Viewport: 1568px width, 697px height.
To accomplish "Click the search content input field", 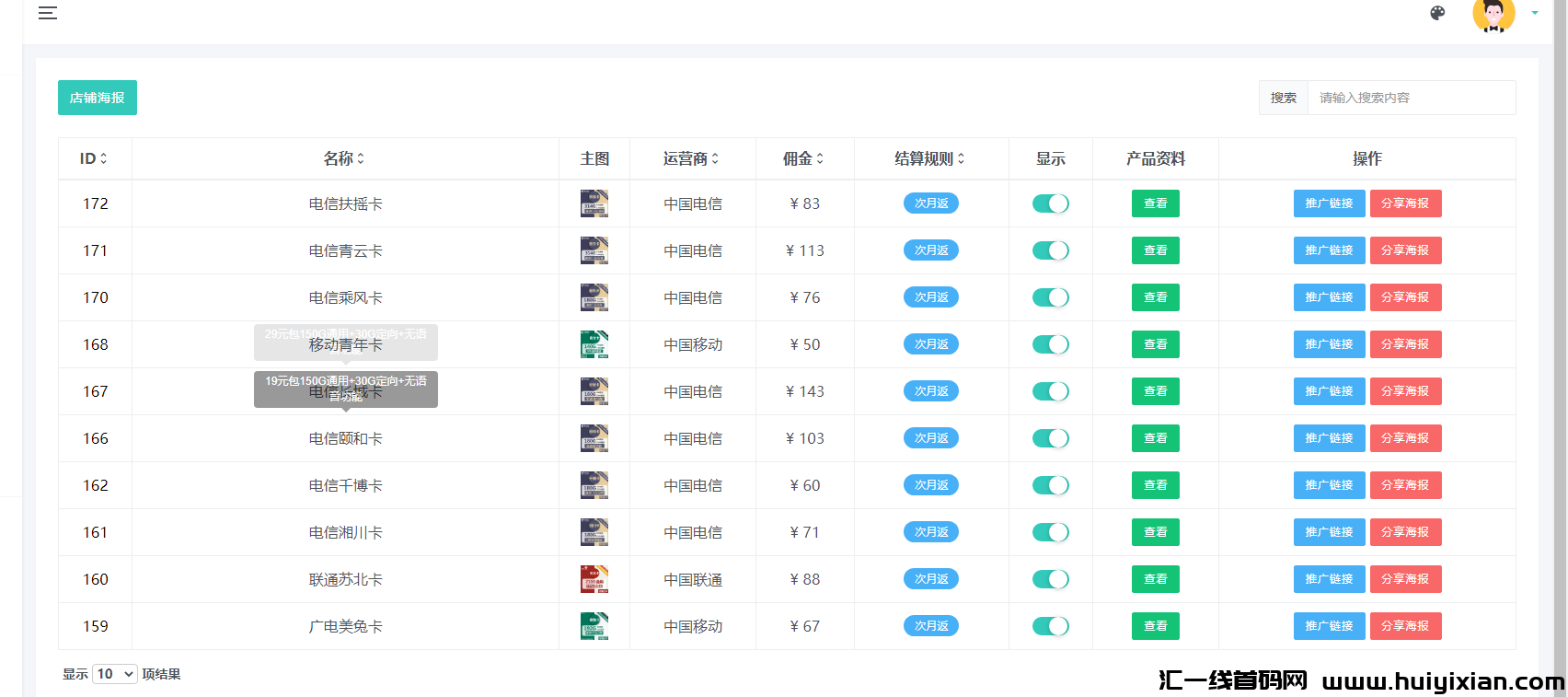I will pos(1411,98).
